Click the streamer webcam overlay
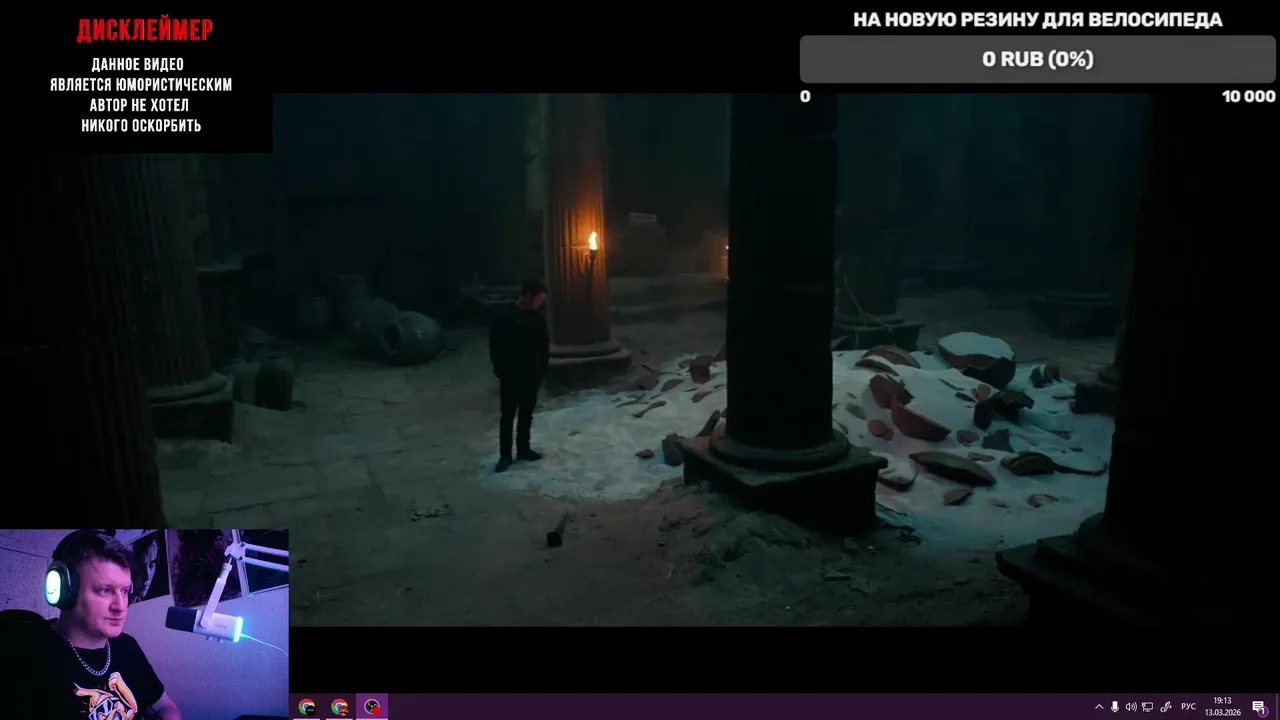Image resolution: width=1280 pixels, height=720 pixels. pos(144,624)
